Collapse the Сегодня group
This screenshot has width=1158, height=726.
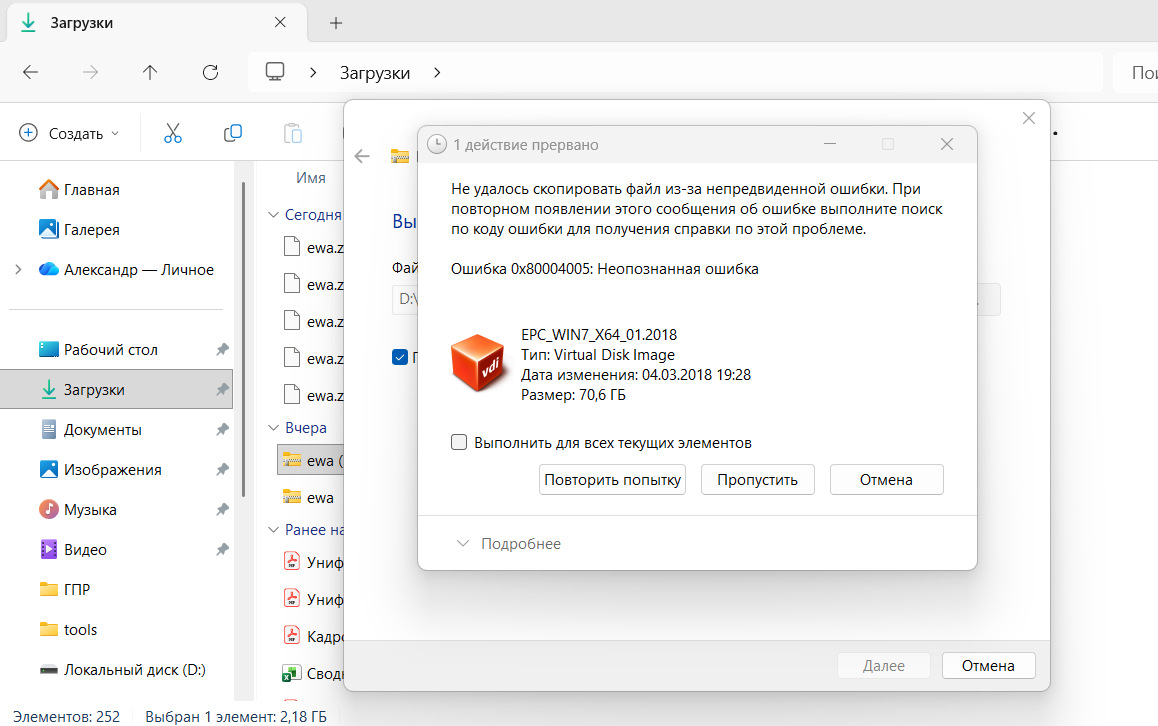pyautogui.click(x=273, y=215)
